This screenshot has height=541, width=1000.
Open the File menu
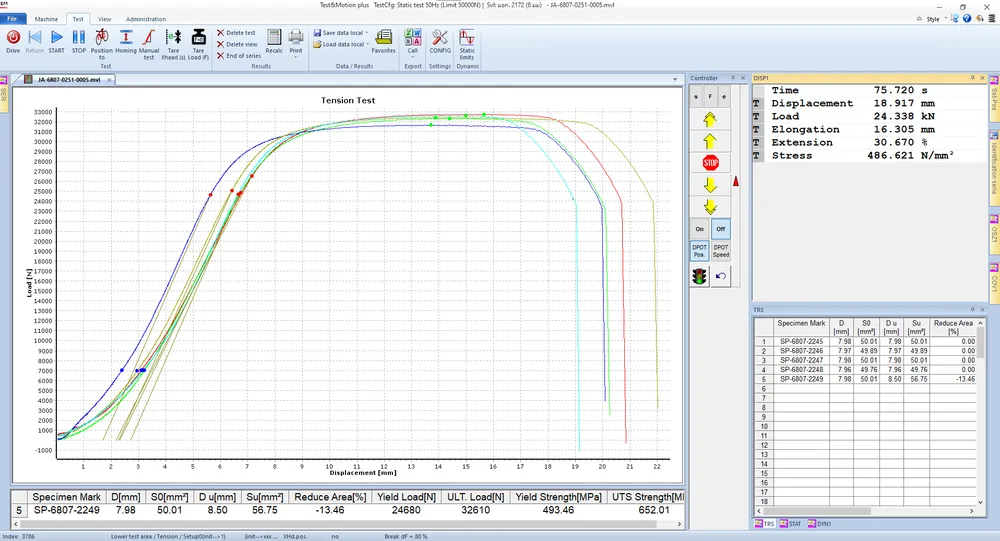click(13, 19)
